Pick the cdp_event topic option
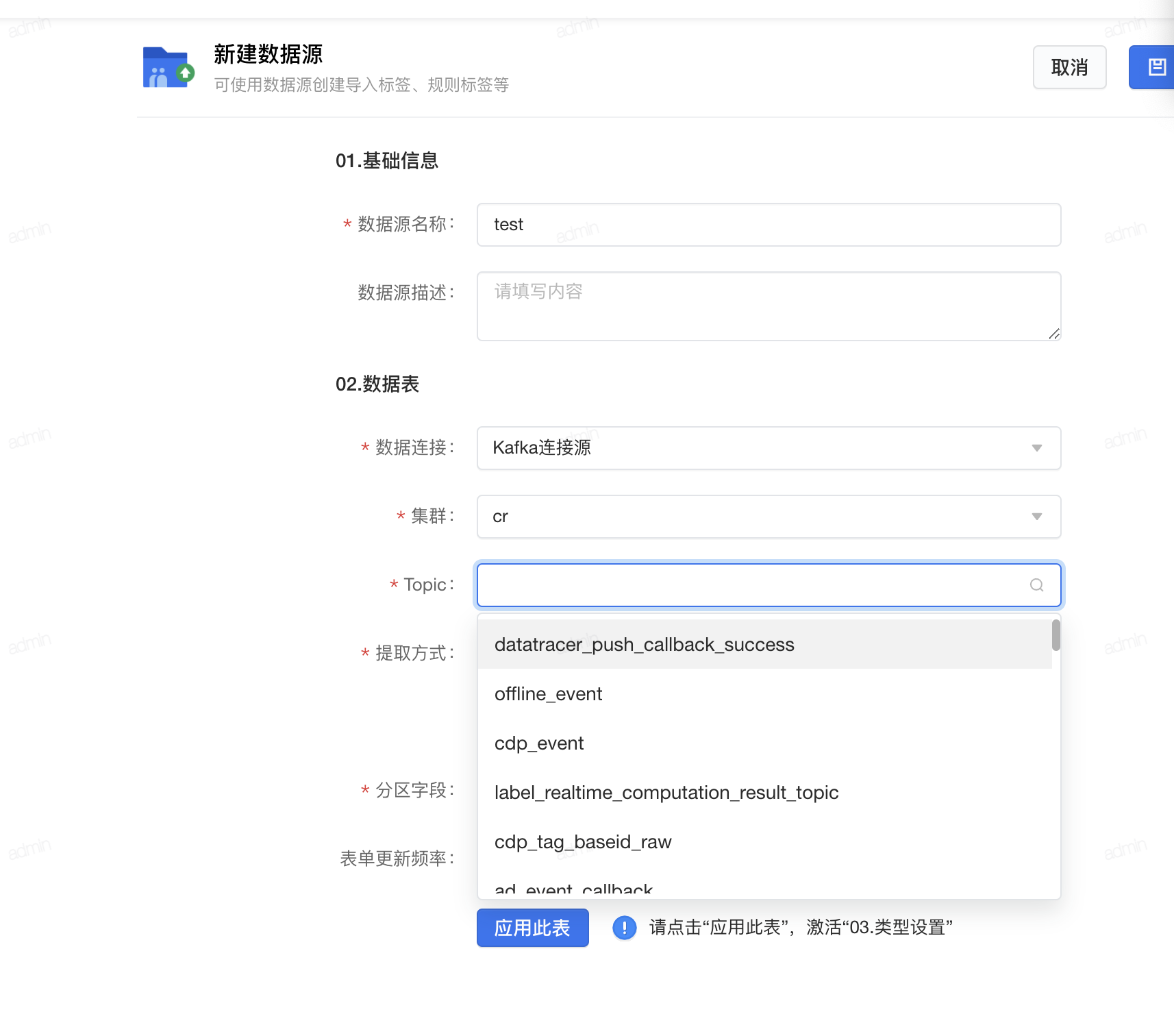1174x1036 pixels. 539,743
